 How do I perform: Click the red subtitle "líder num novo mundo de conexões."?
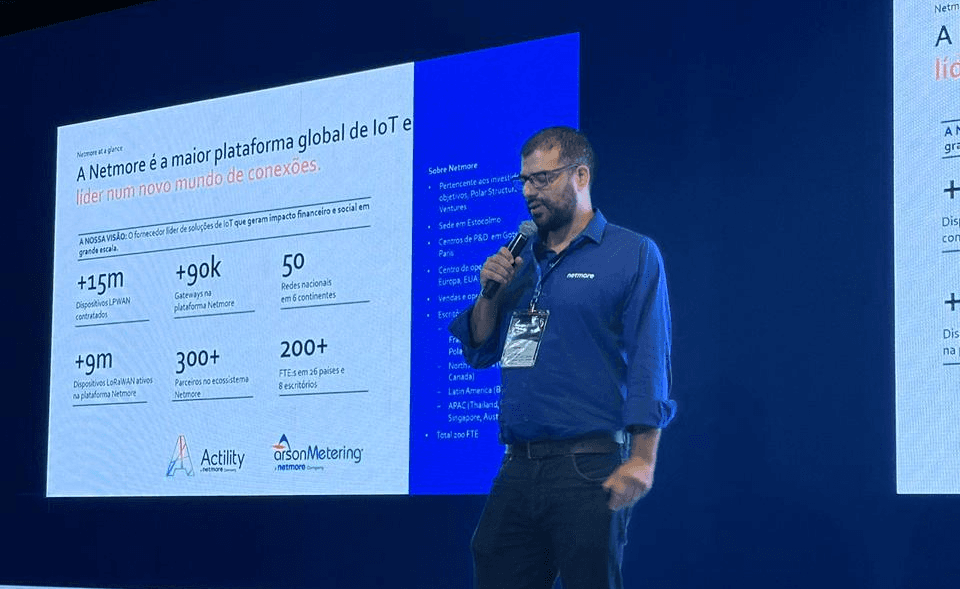click(197, 181)
